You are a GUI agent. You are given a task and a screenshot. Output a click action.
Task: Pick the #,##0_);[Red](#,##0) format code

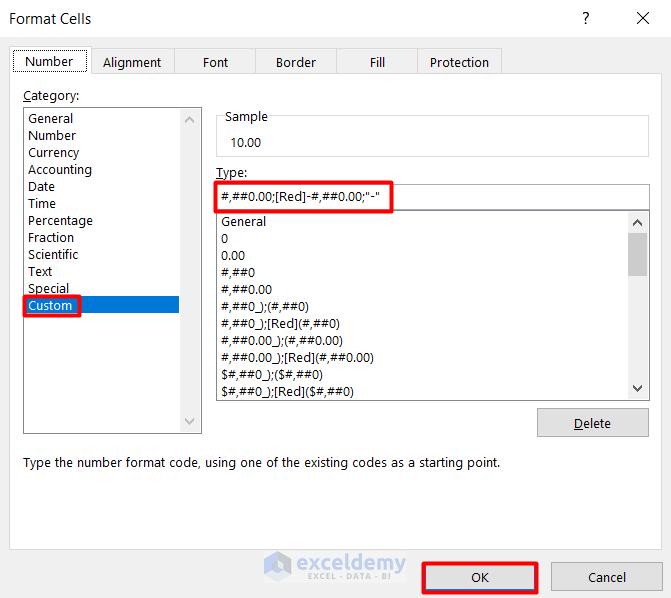click(422, 323)
